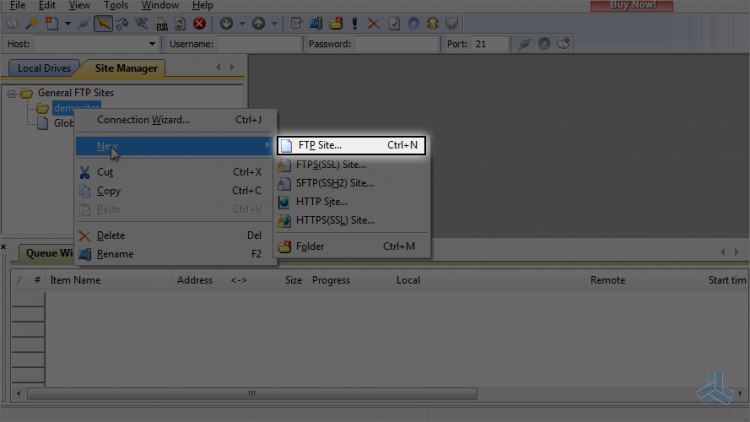
Task: Click the upload arrow toolbar icon
Action: 259,23
